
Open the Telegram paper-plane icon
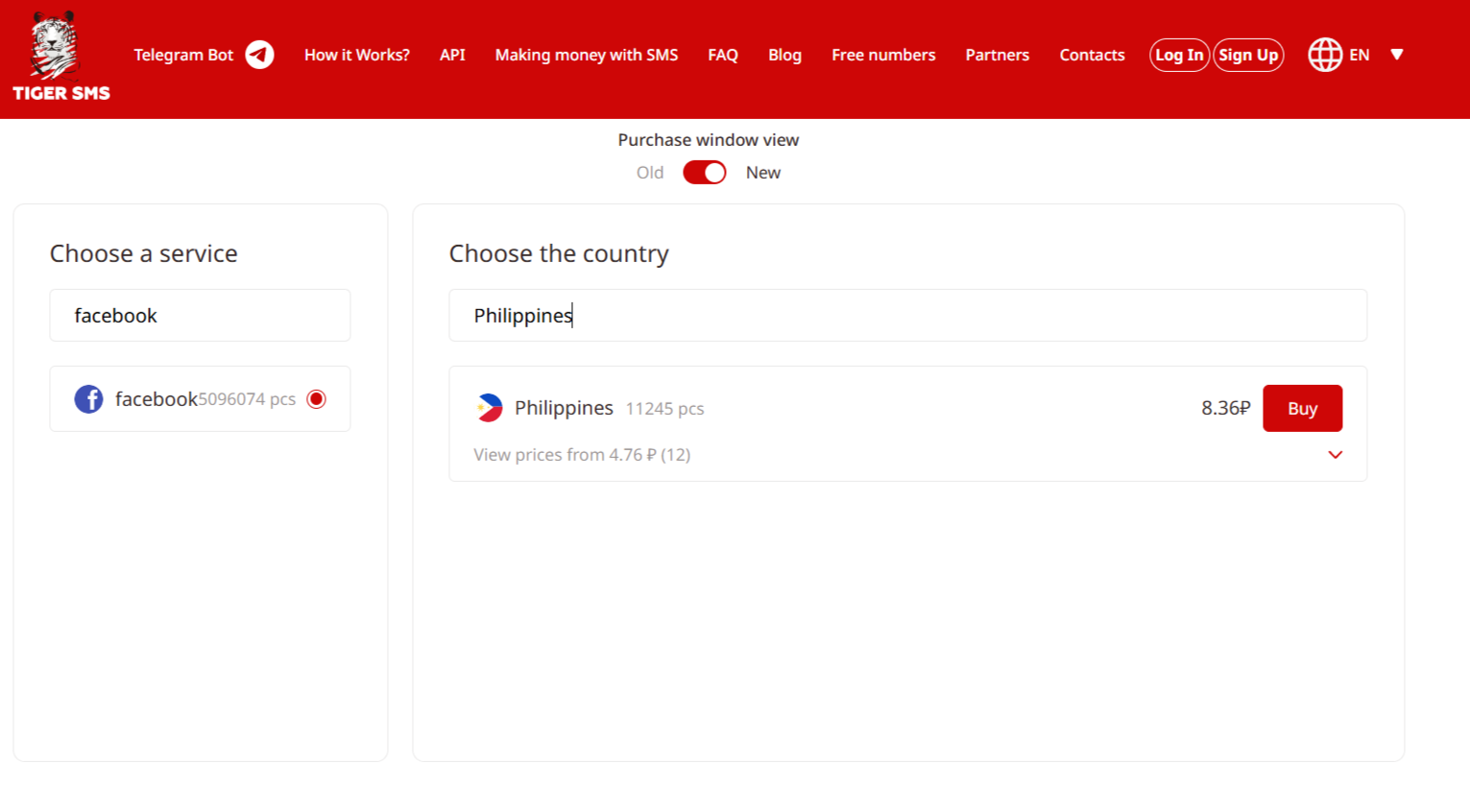[x=259, y=55]
